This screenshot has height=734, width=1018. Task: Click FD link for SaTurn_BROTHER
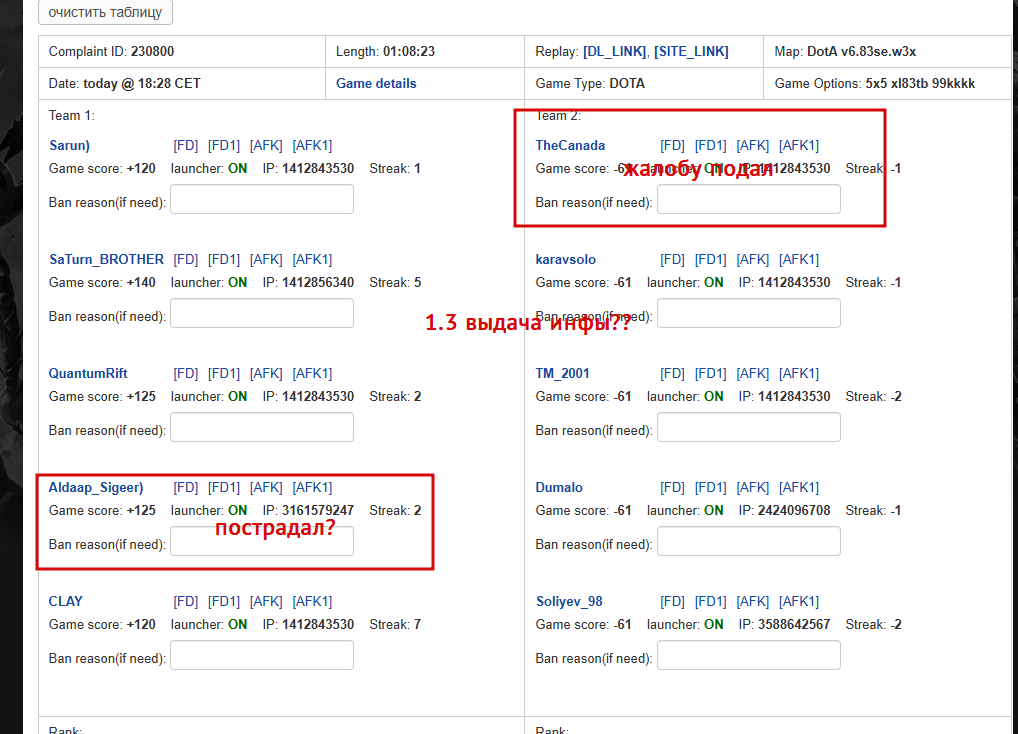click(x=186, y=260)
